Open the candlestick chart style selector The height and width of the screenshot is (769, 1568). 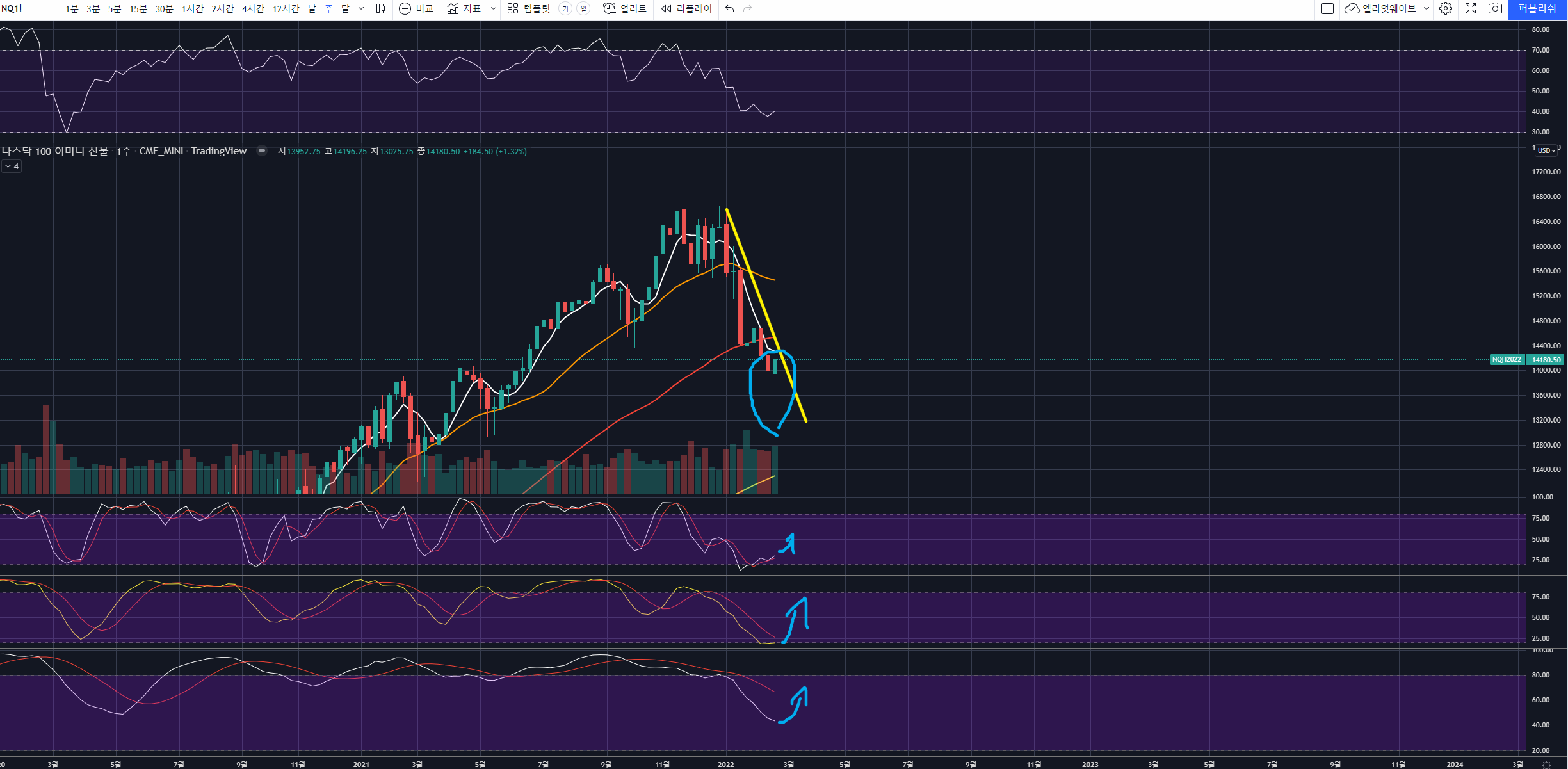[381, 8]
